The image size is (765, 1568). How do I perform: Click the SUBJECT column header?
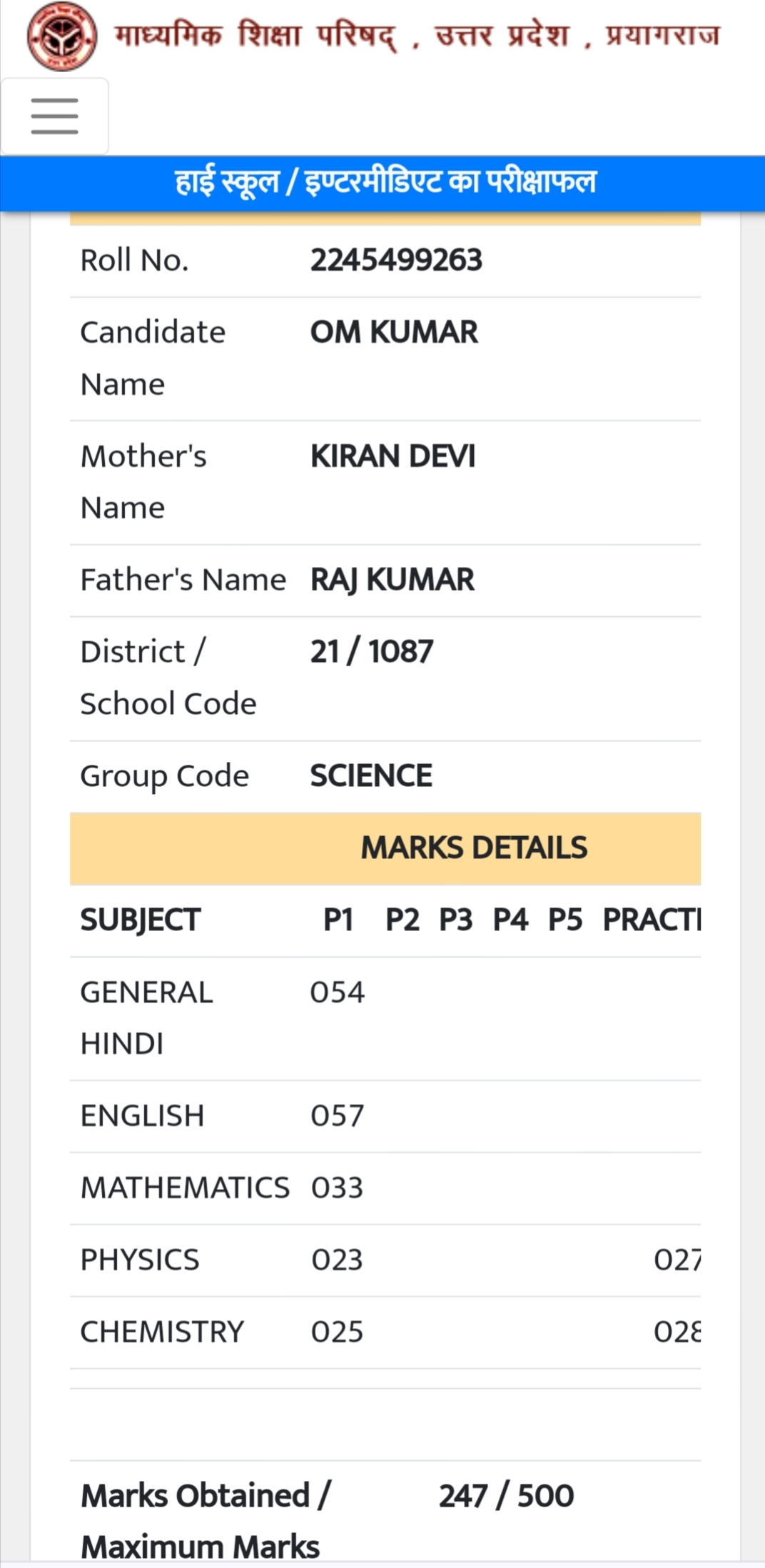click(141, 920)
